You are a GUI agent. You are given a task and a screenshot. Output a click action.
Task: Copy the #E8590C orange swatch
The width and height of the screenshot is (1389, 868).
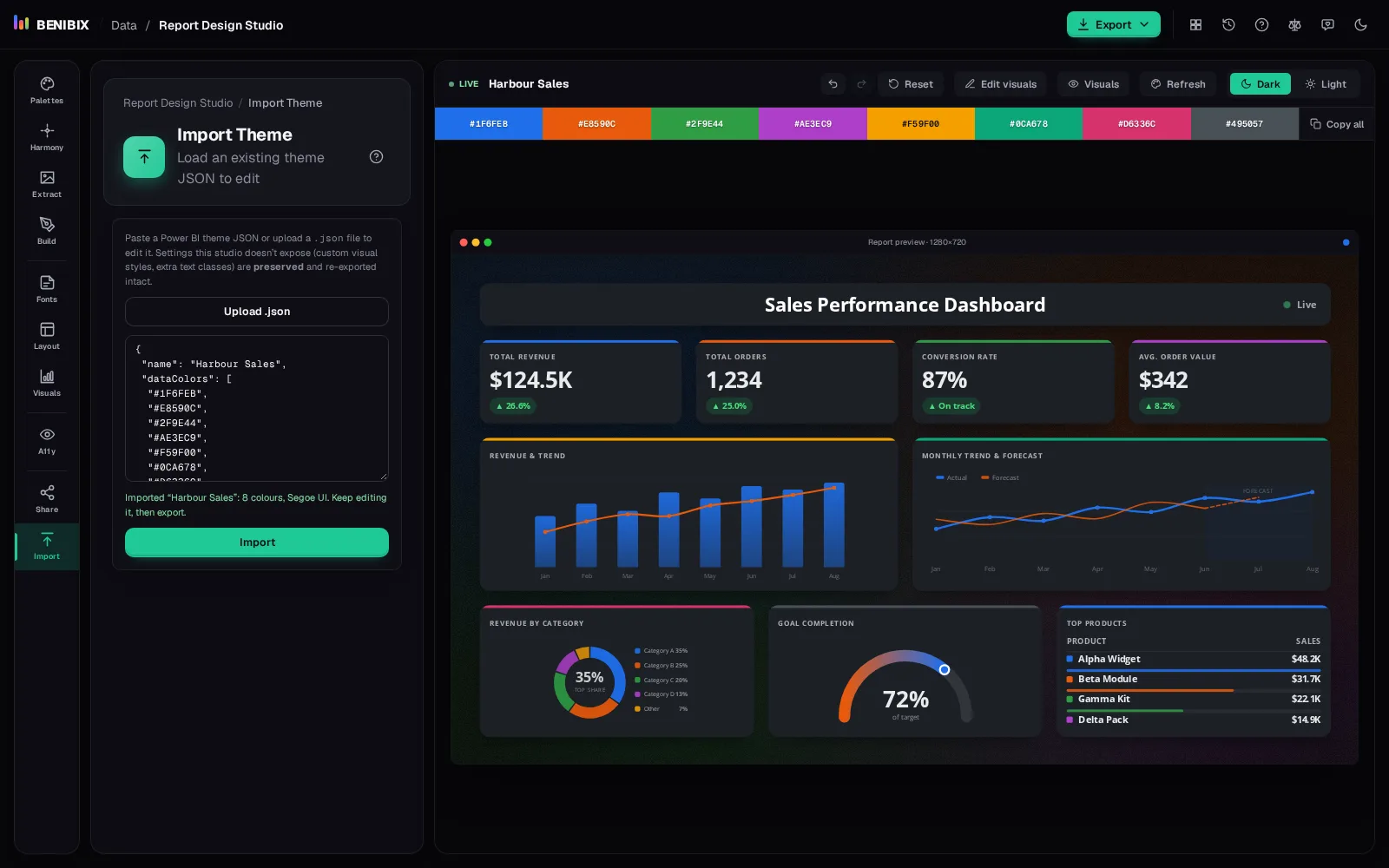point(596,124)
